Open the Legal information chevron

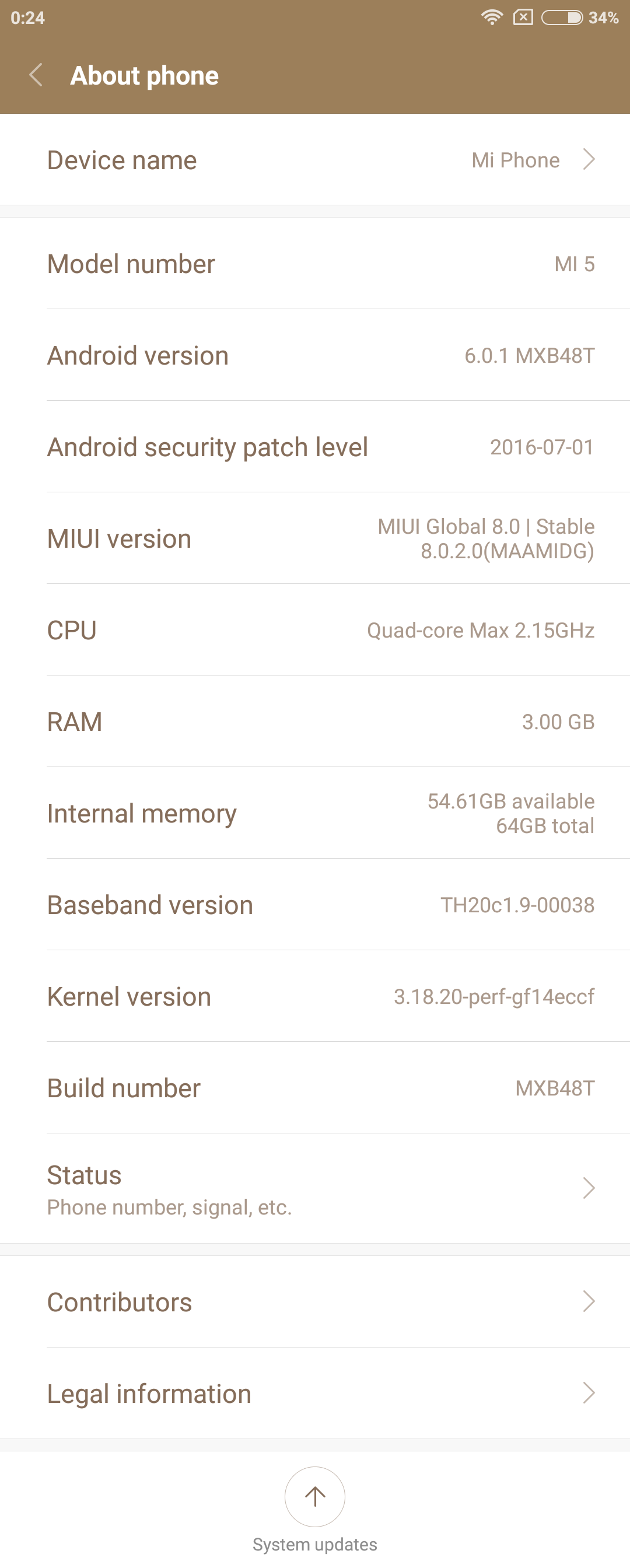pyautogui.click(x=588, y=1392)
